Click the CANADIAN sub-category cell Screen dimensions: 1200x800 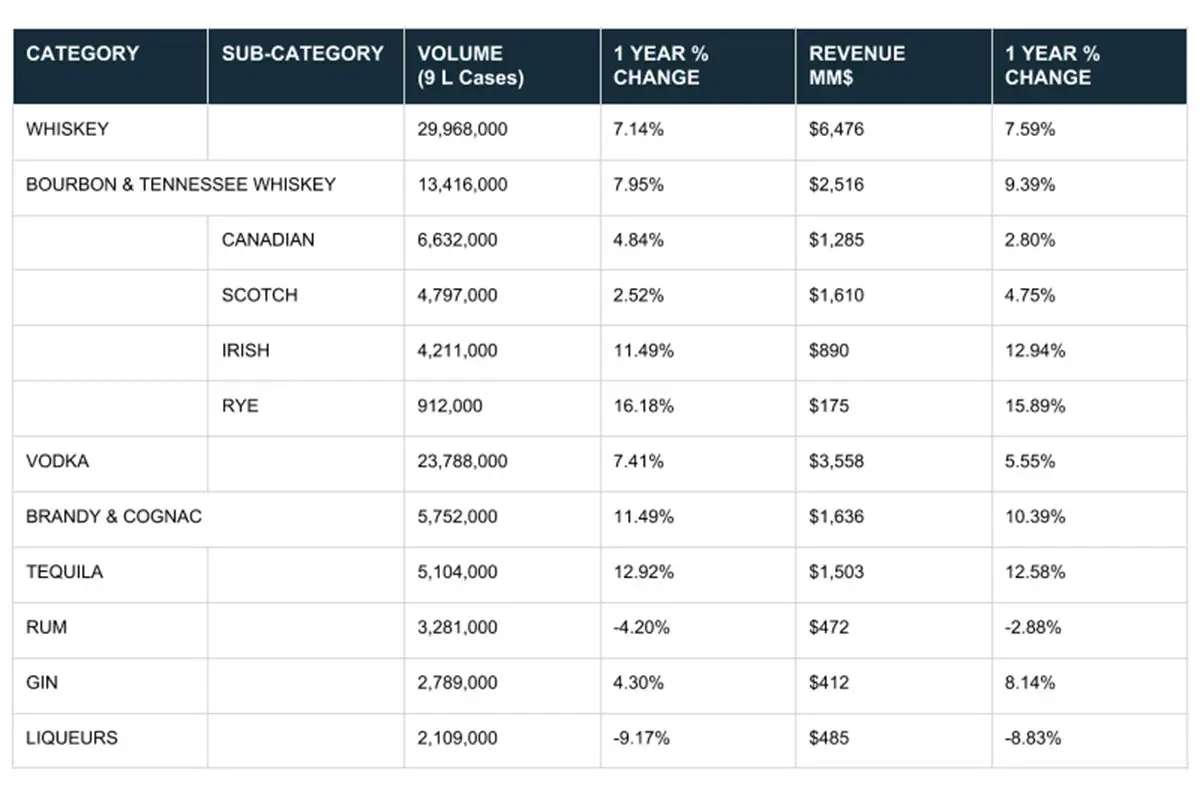pos(268,240)
